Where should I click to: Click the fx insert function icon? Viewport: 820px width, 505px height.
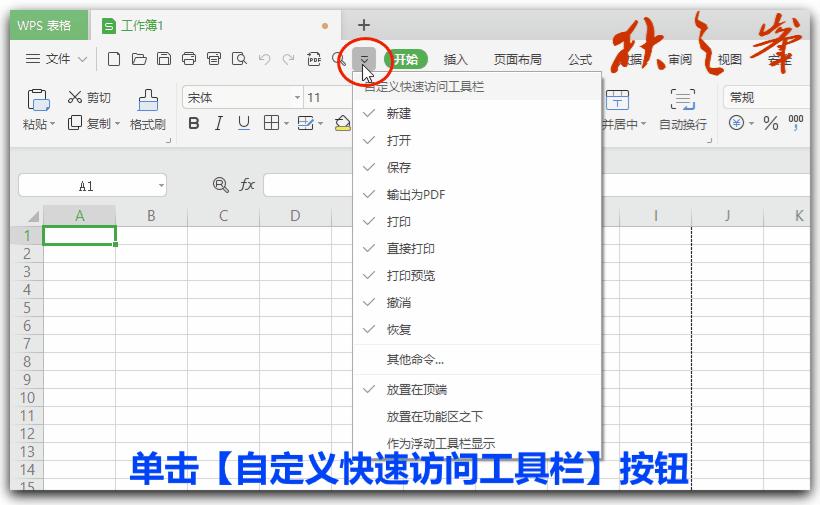tap(247, 185)
